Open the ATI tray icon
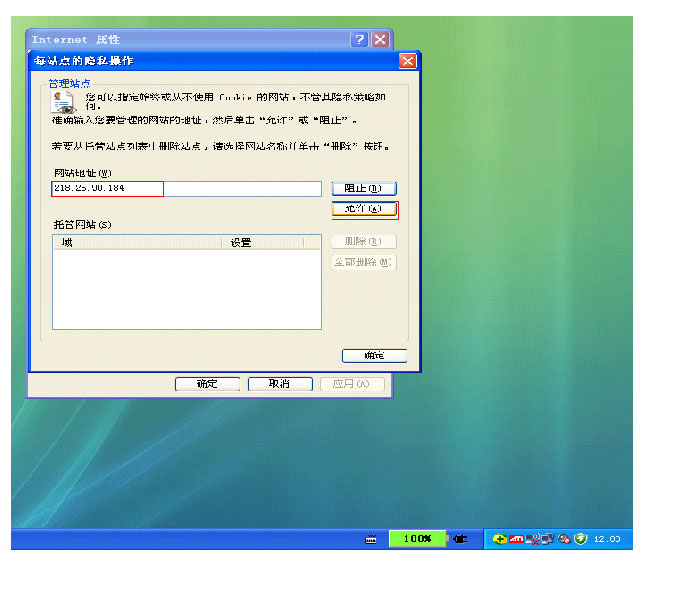This screenshot has width=686, height=606. click(x=516, y=539)
